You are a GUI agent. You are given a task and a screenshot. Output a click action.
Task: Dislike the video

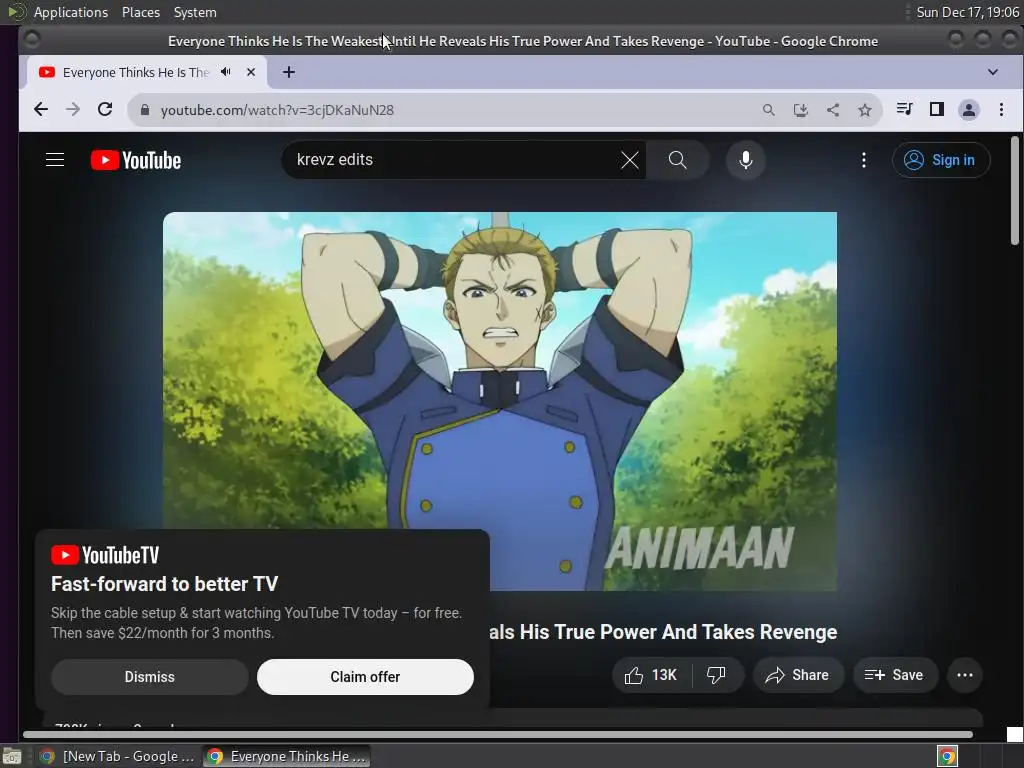(717, 675)
